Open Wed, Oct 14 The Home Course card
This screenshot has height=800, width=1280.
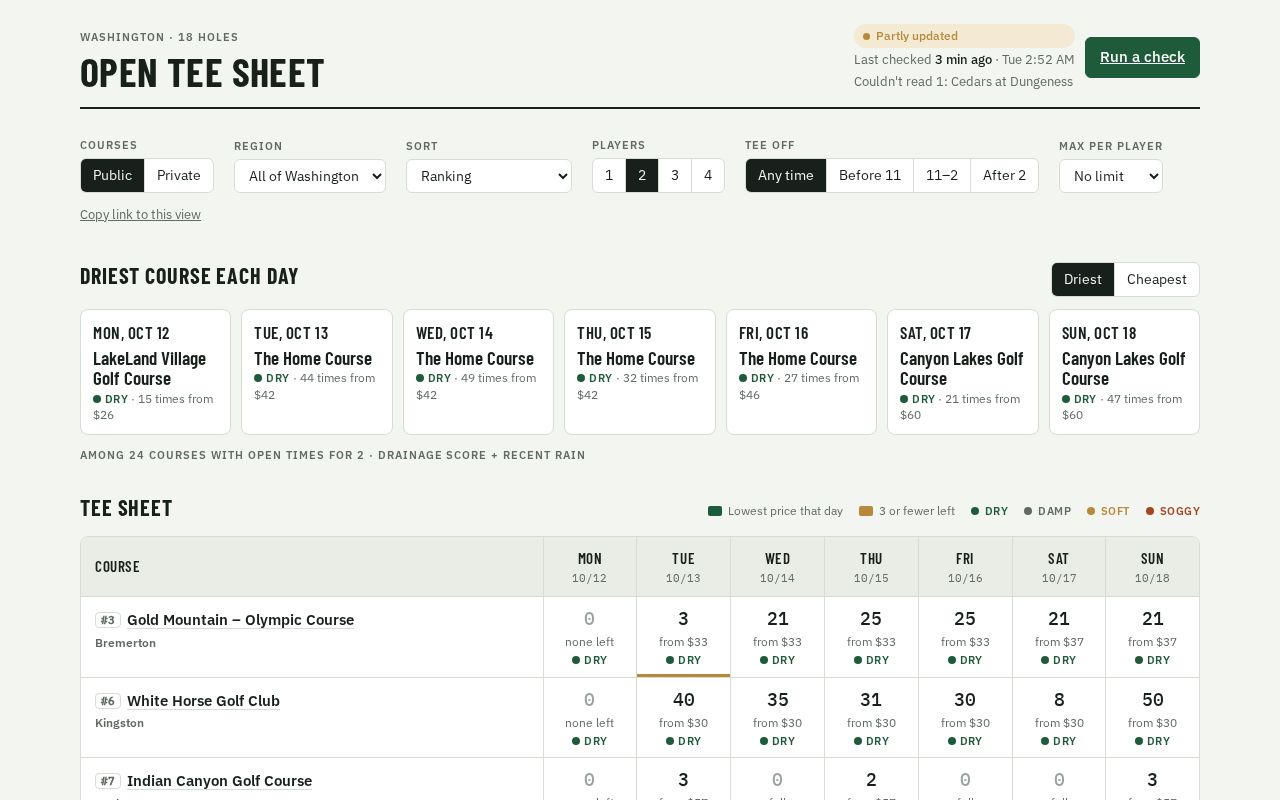pos(478,372)
